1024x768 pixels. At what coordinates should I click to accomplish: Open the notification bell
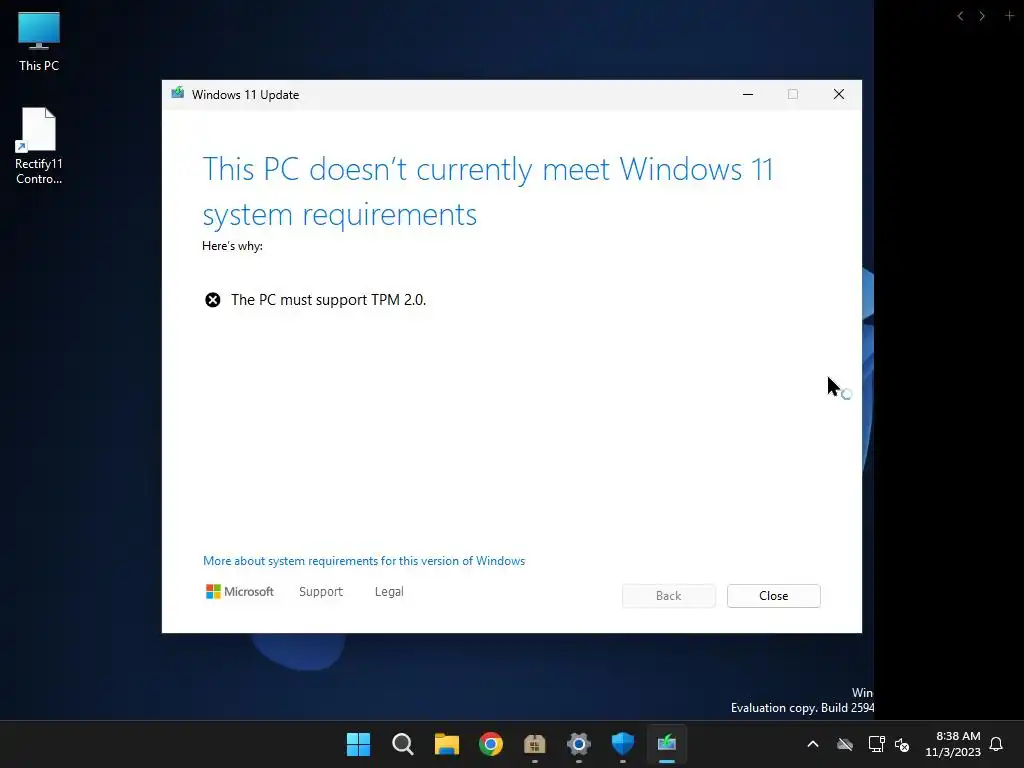click(996, 744)
